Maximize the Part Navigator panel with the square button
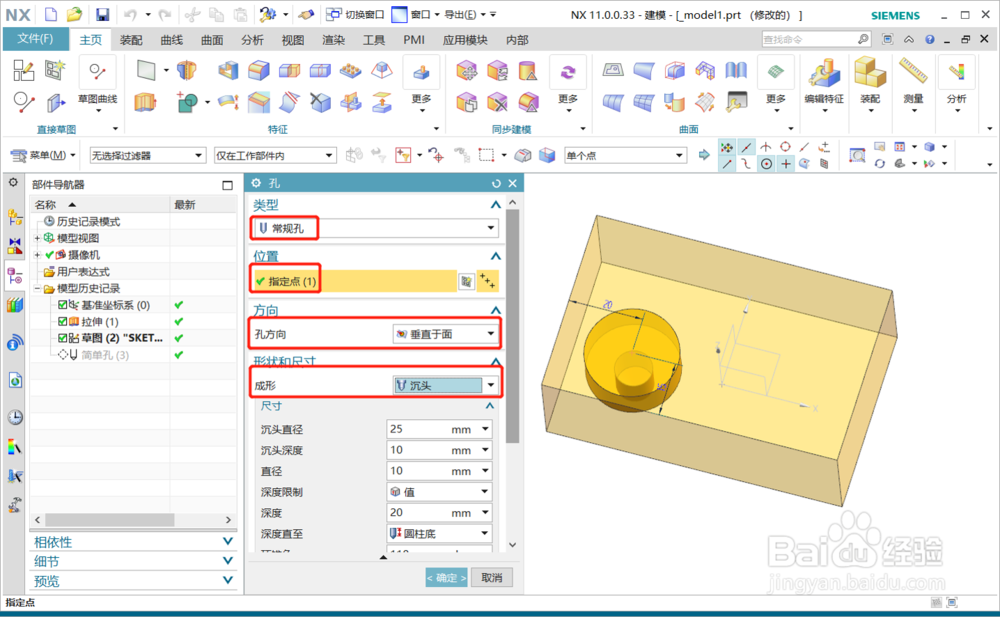 227,185
